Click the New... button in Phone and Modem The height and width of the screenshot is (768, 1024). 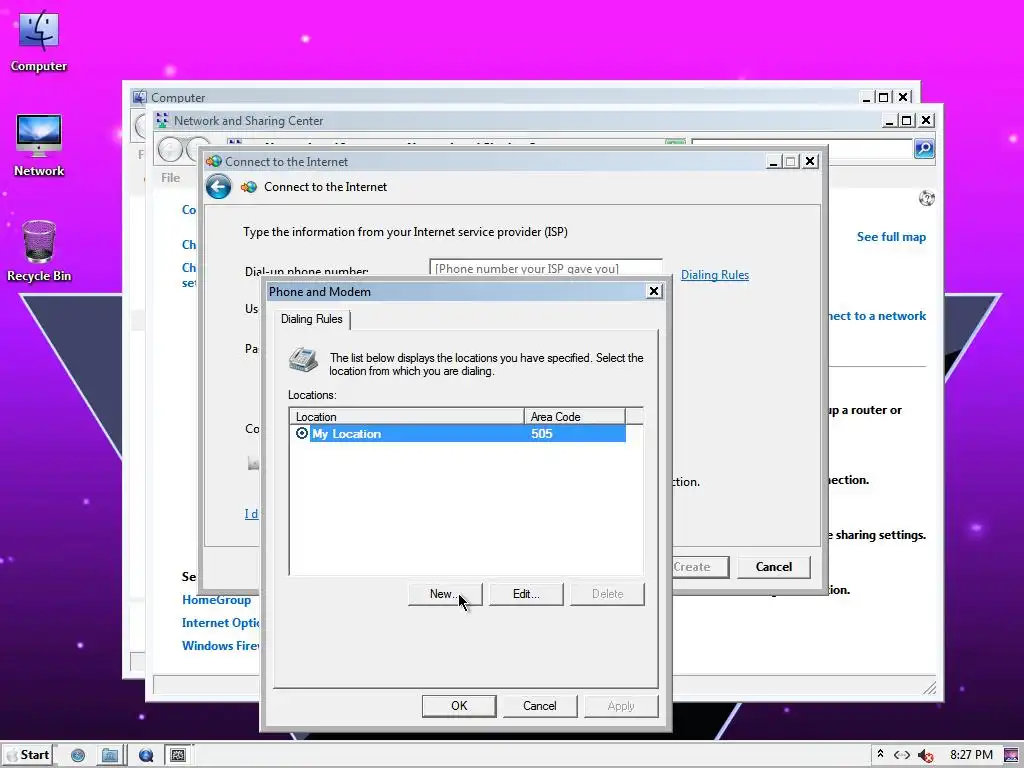(x=445, y=594)
